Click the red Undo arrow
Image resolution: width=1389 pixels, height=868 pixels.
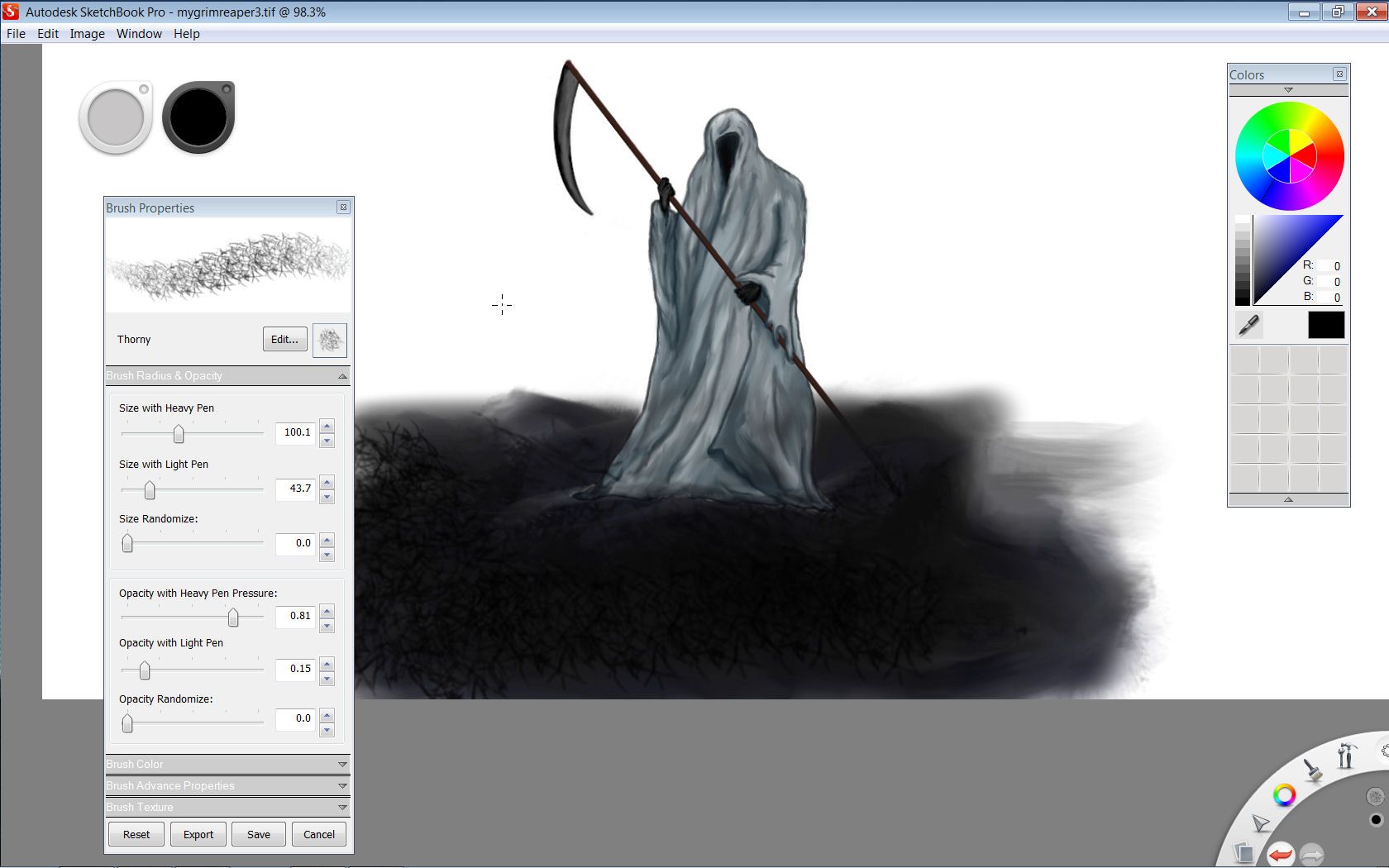coord(1282,856)
